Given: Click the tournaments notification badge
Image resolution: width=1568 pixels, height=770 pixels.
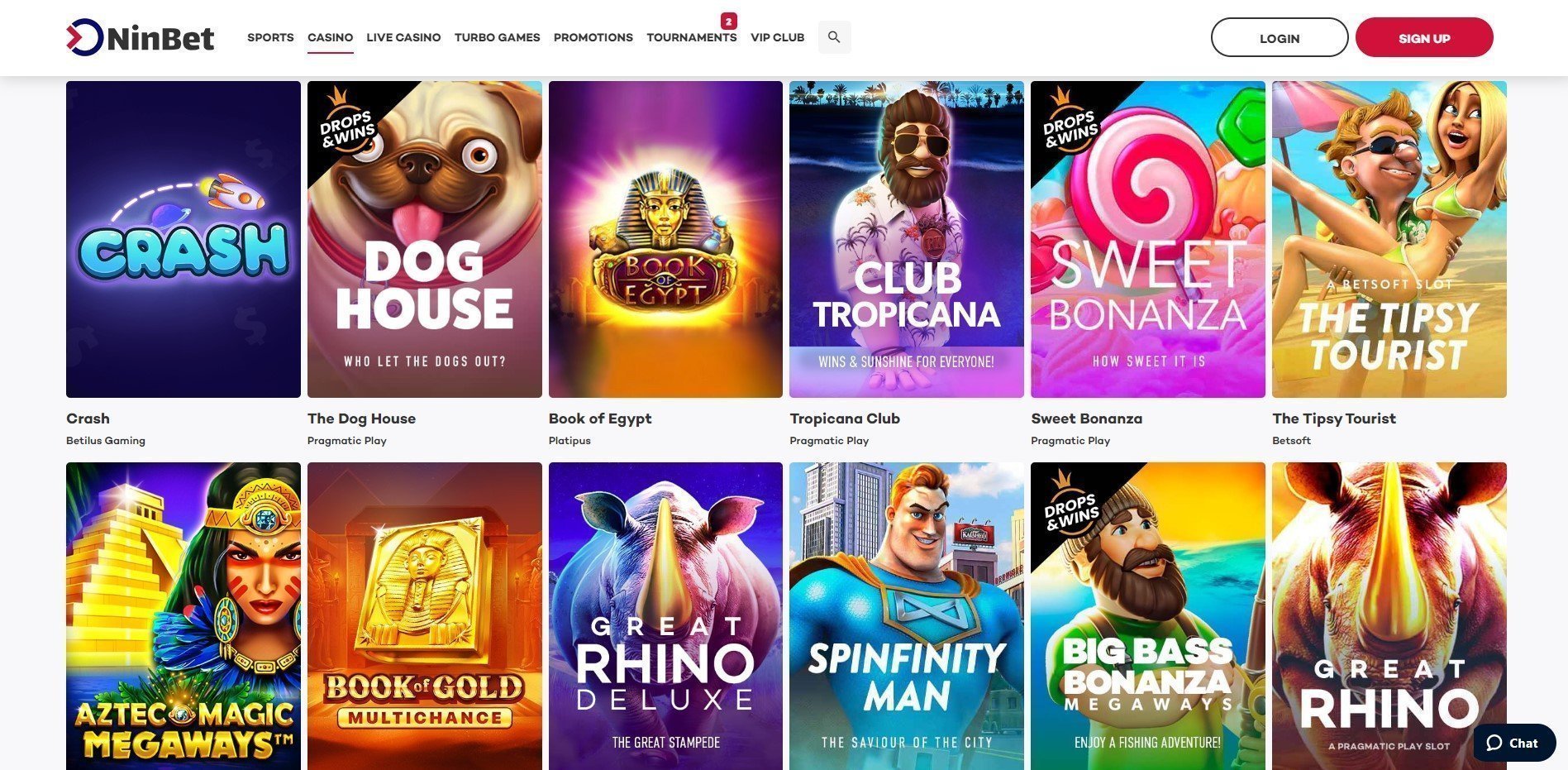Looking at the screenshot, I should (728, 22).
